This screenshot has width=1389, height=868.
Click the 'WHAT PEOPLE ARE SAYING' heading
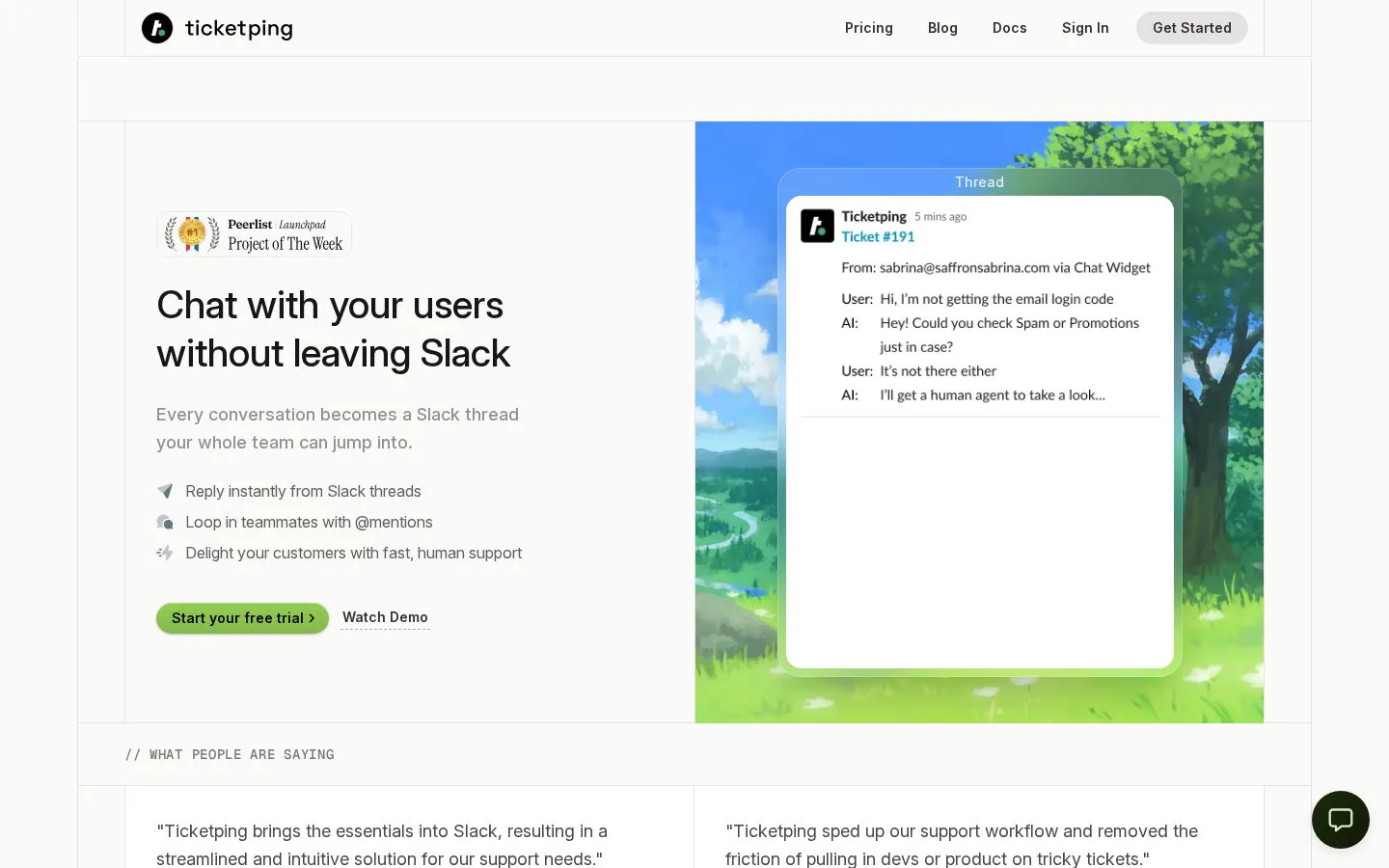tap(230, 754)
